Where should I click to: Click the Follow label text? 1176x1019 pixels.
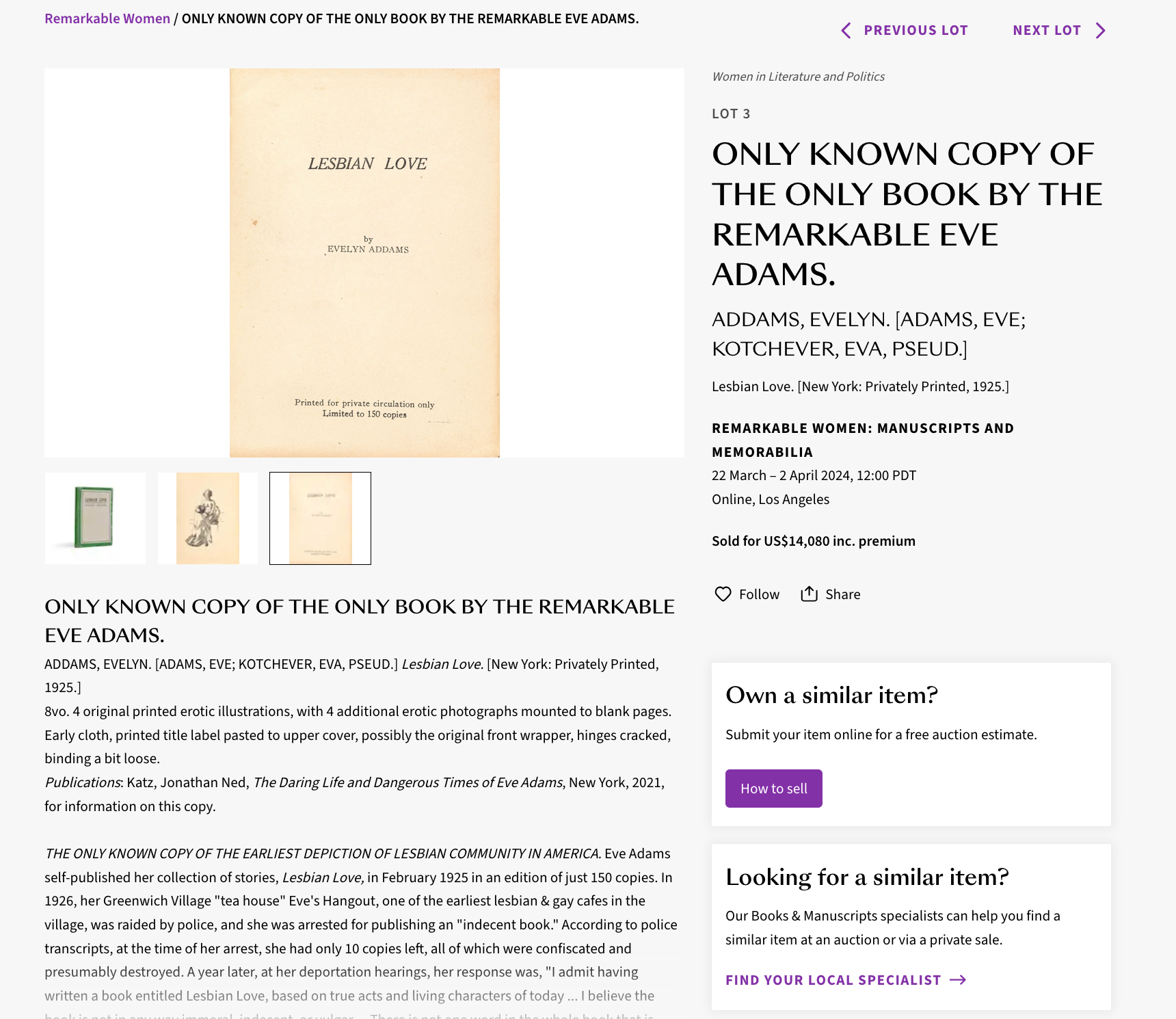759,594
